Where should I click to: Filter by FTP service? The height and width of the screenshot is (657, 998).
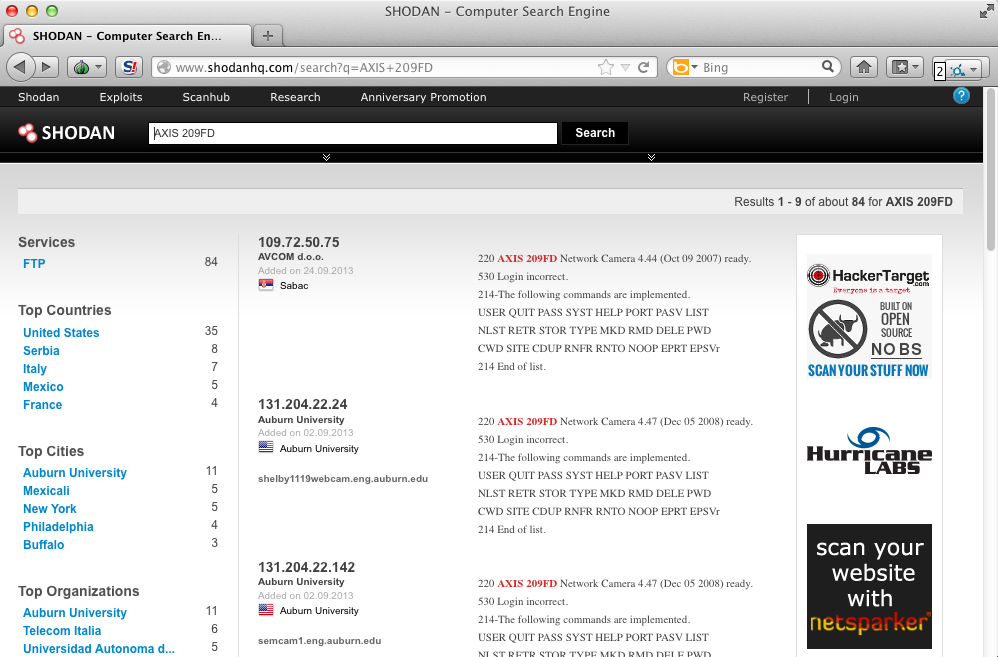coord(34,264)
